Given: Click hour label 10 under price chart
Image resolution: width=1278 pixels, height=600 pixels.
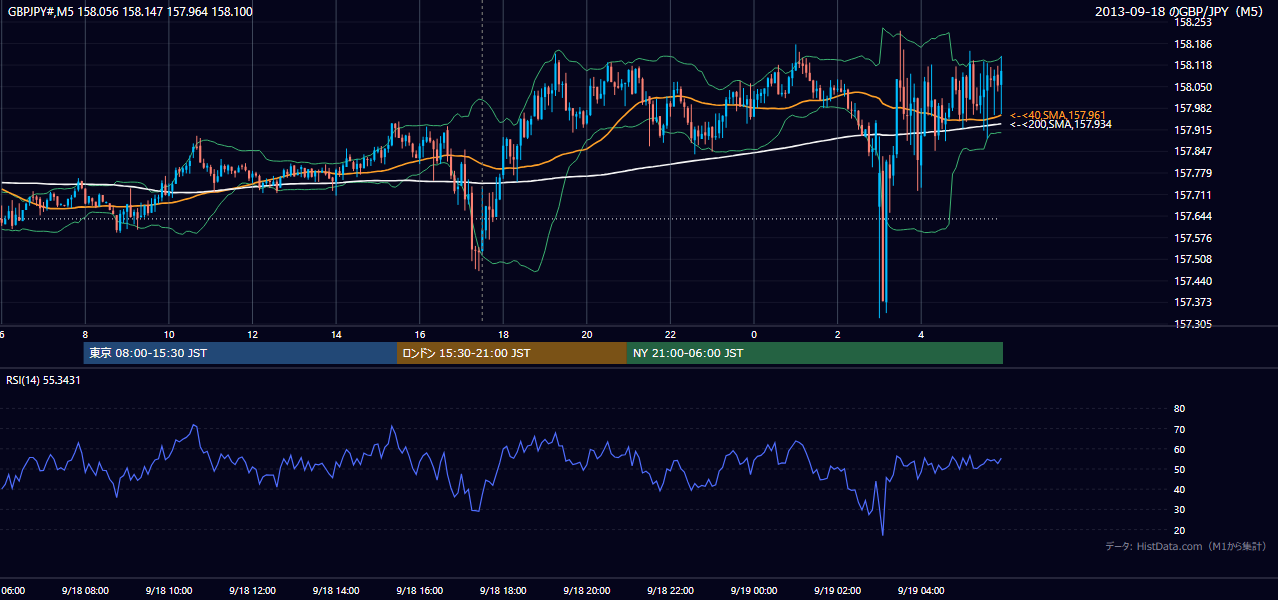Looking at the screenshot, I should (169, 334).
